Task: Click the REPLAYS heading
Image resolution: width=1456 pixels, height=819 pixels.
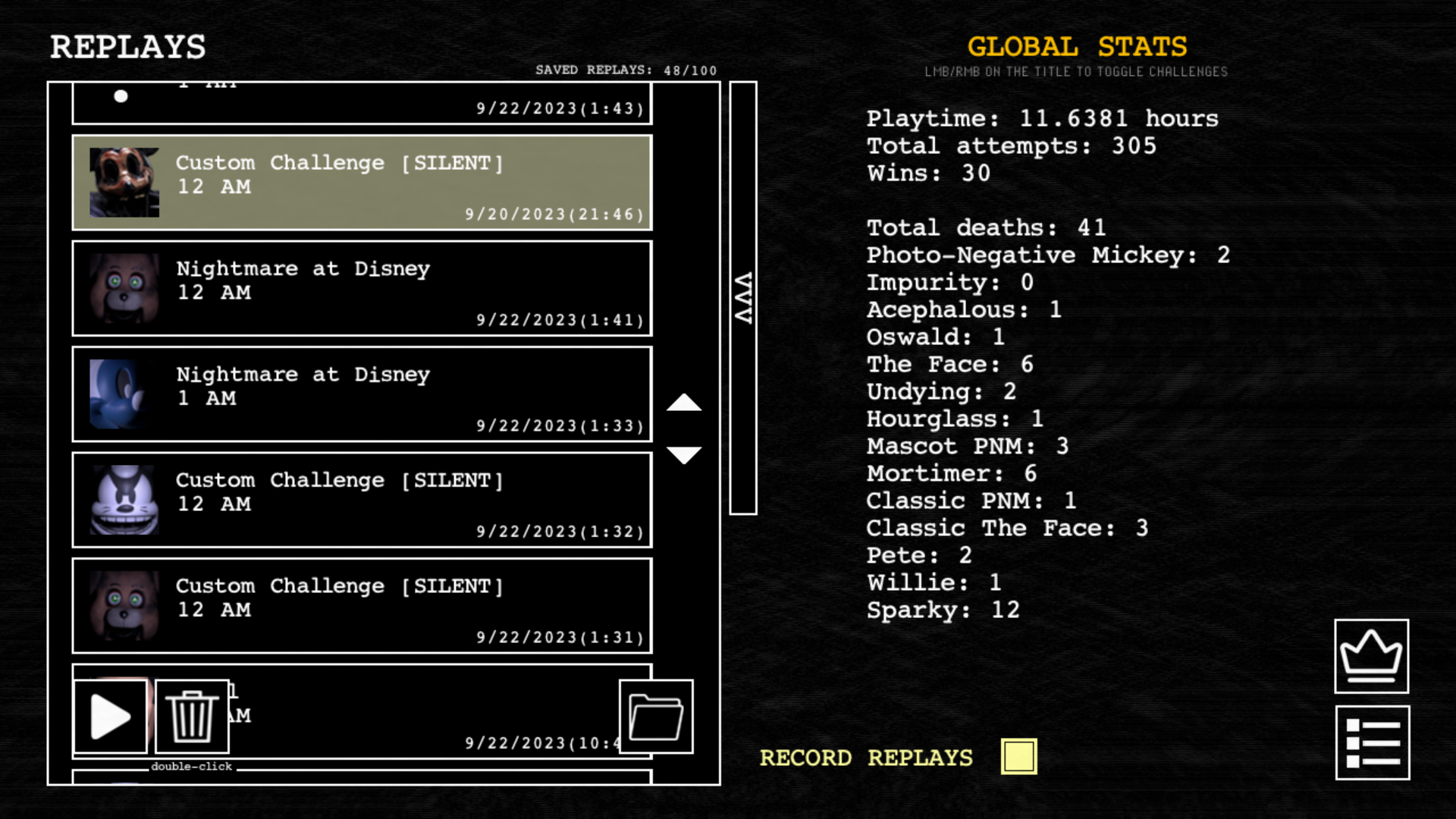Action: (x=127, y=47)
